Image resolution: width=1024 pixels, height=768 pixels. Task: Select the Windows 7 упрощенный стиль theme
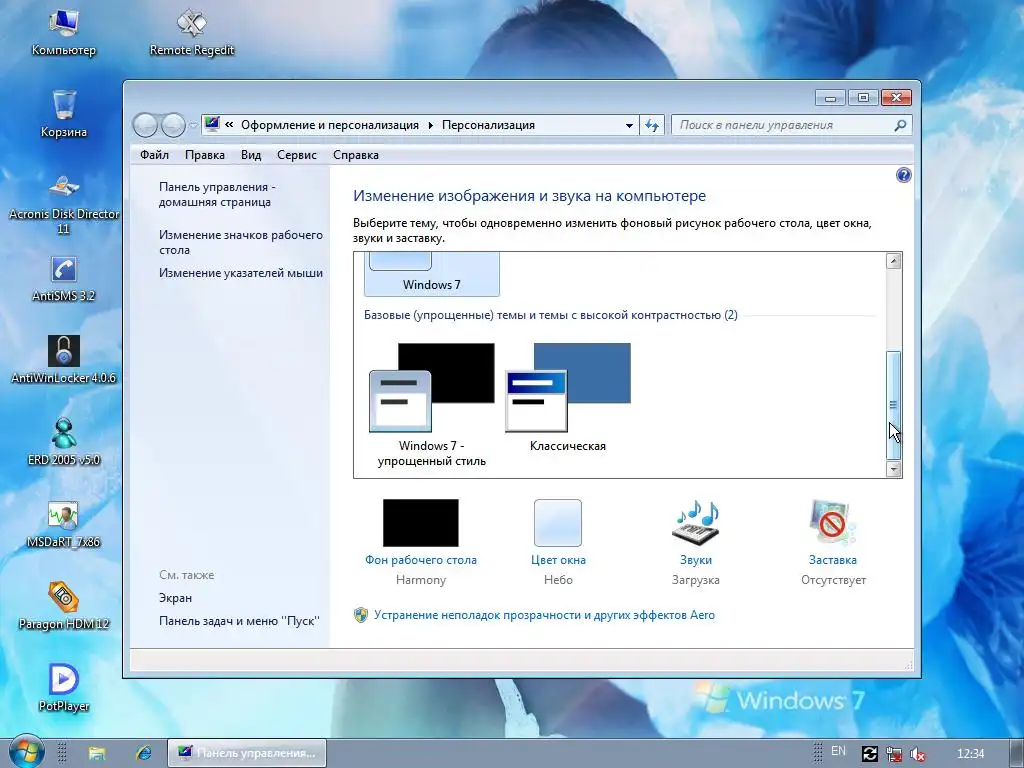coord(432,405)
